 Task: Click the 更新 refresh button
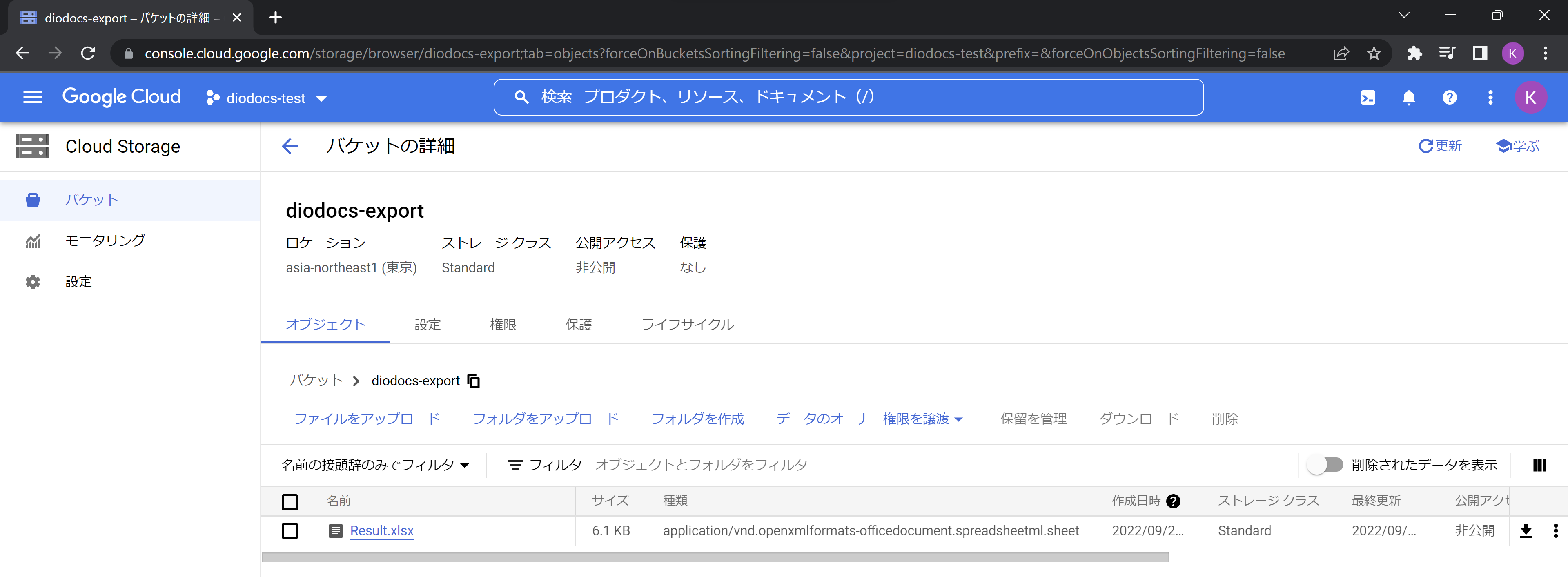(x=1439, y=146)
